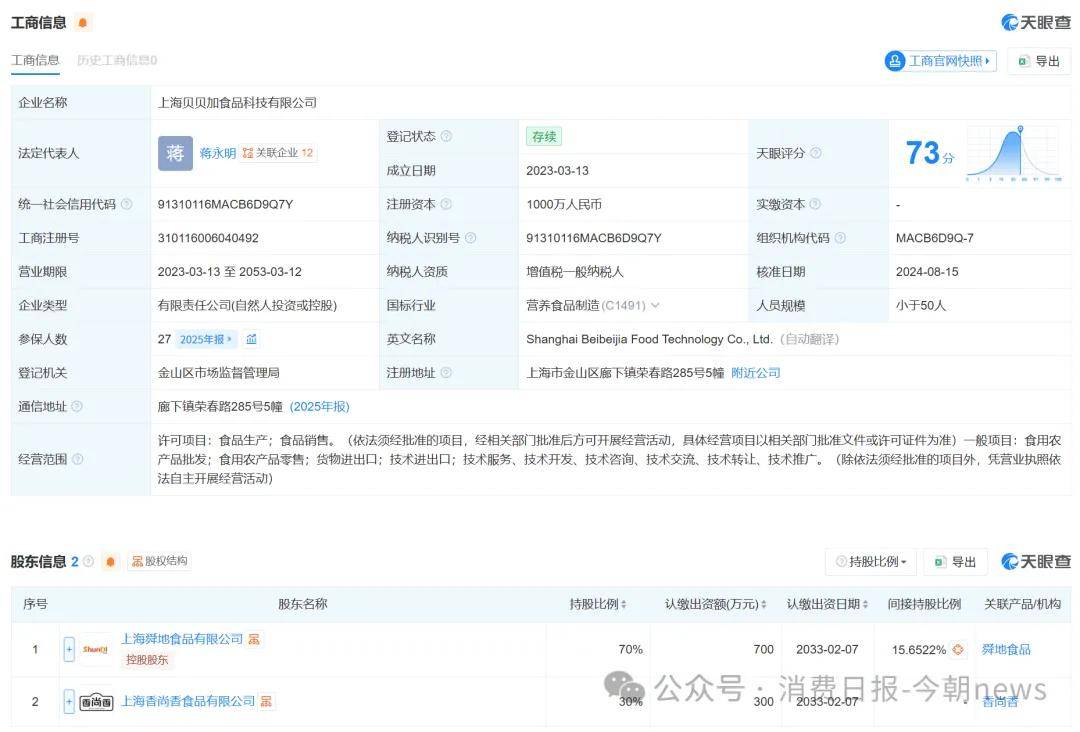Screen dimensions: 1080x732
Task: Sort by the 持股比例 column header
Action: 598,604
